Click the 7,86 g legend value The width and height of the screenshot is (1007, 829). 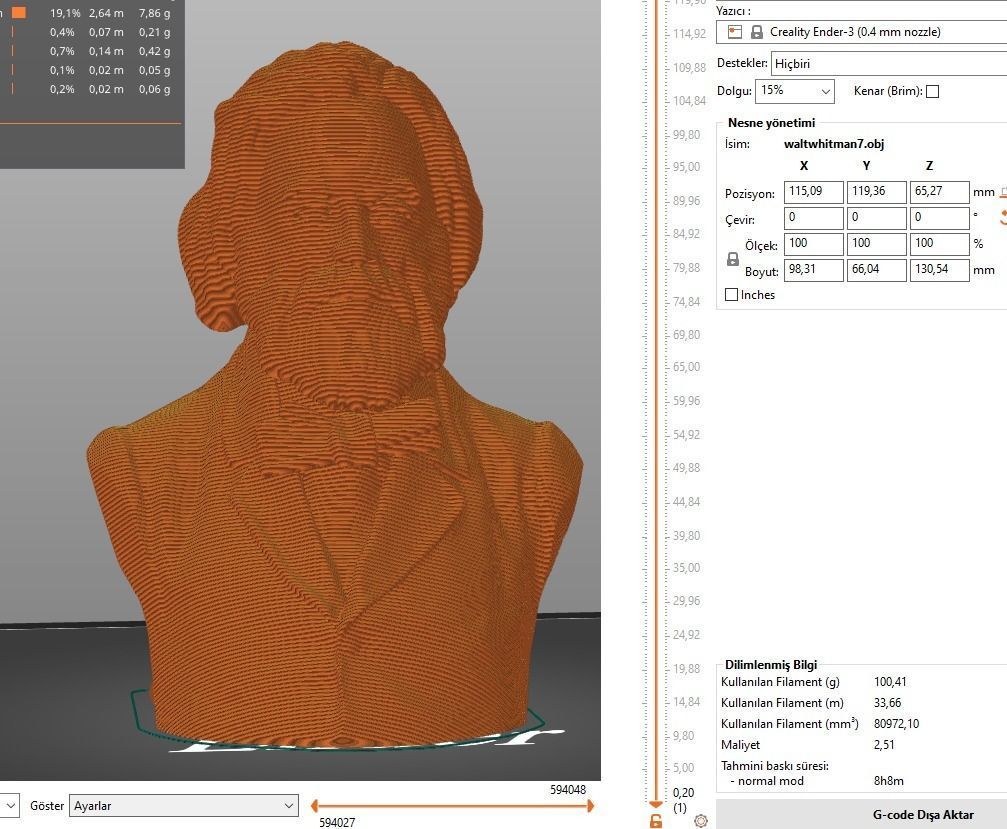155,13
